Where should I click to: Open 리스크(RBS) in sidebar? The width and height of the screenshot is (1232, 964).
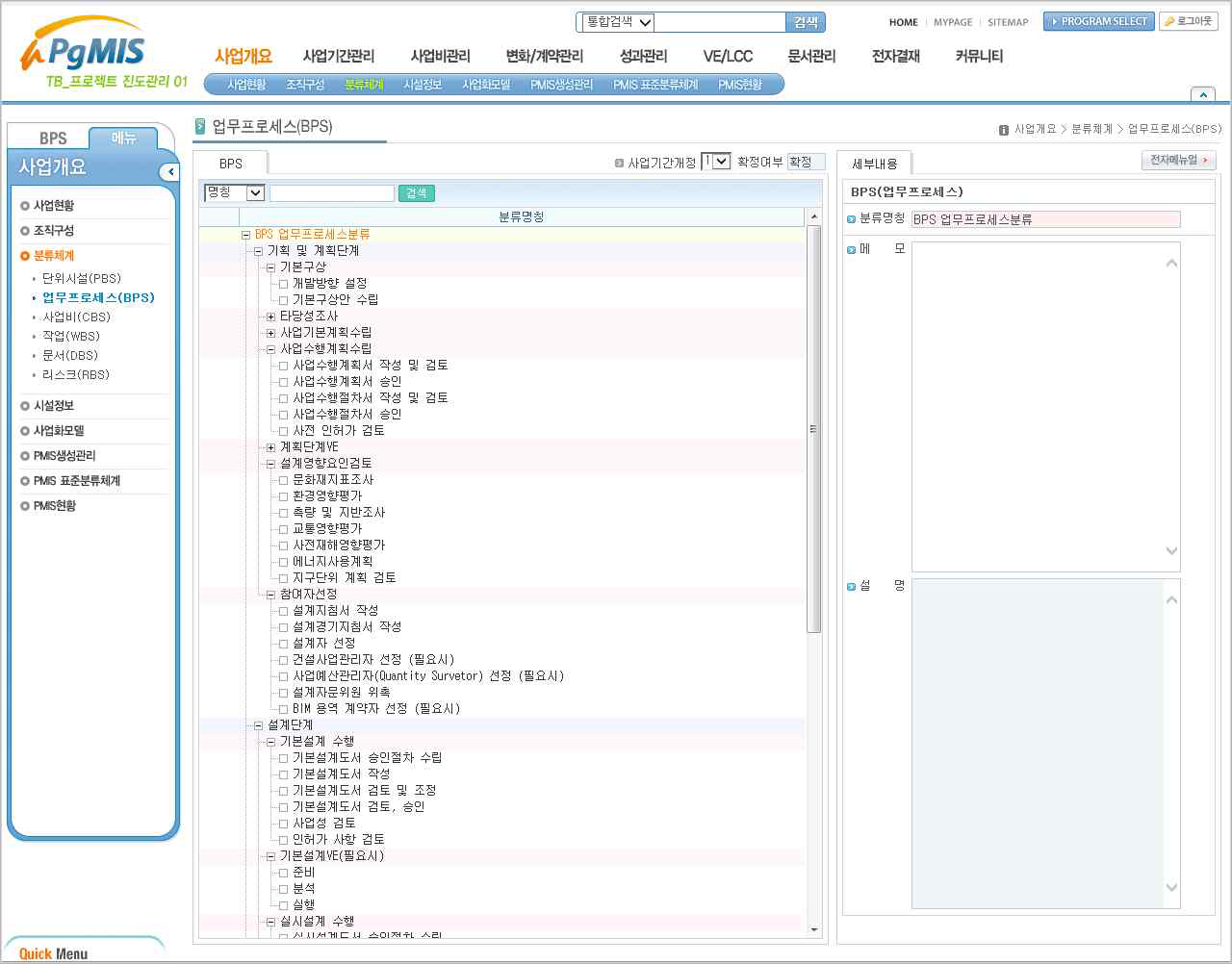(76, 374)
